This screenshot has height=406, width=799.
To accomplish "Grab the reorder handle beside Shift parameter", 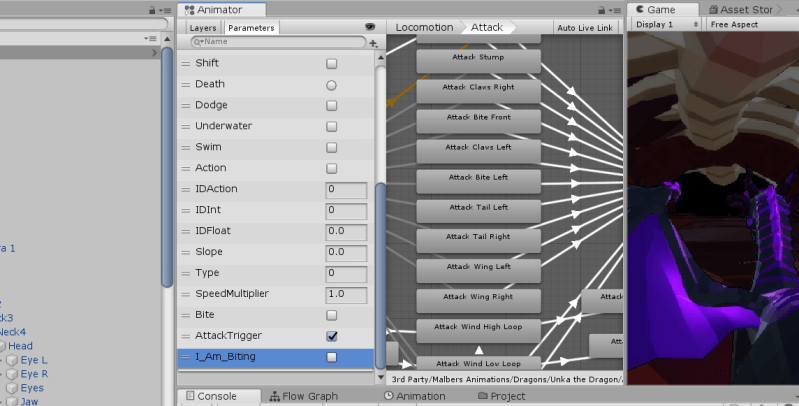I will [185, 64].
